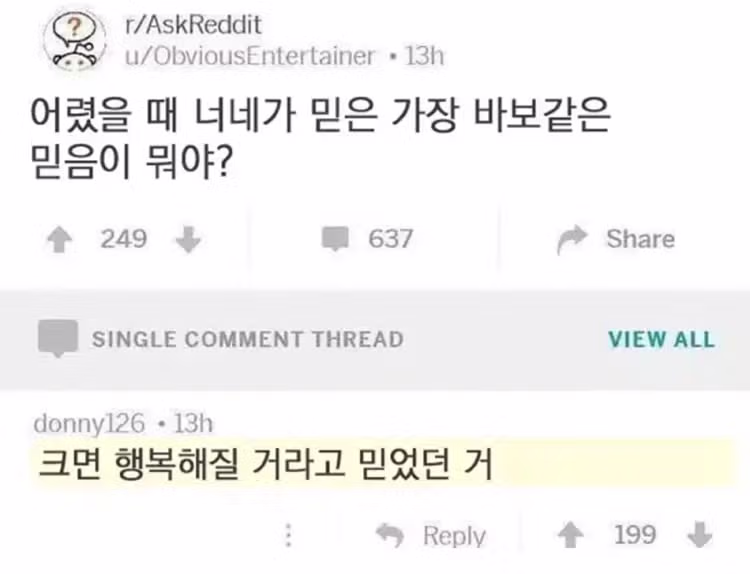This screenshot has width=750, height=574.
Task: Click the Reply label on the comment
Action: coord(454,536)
